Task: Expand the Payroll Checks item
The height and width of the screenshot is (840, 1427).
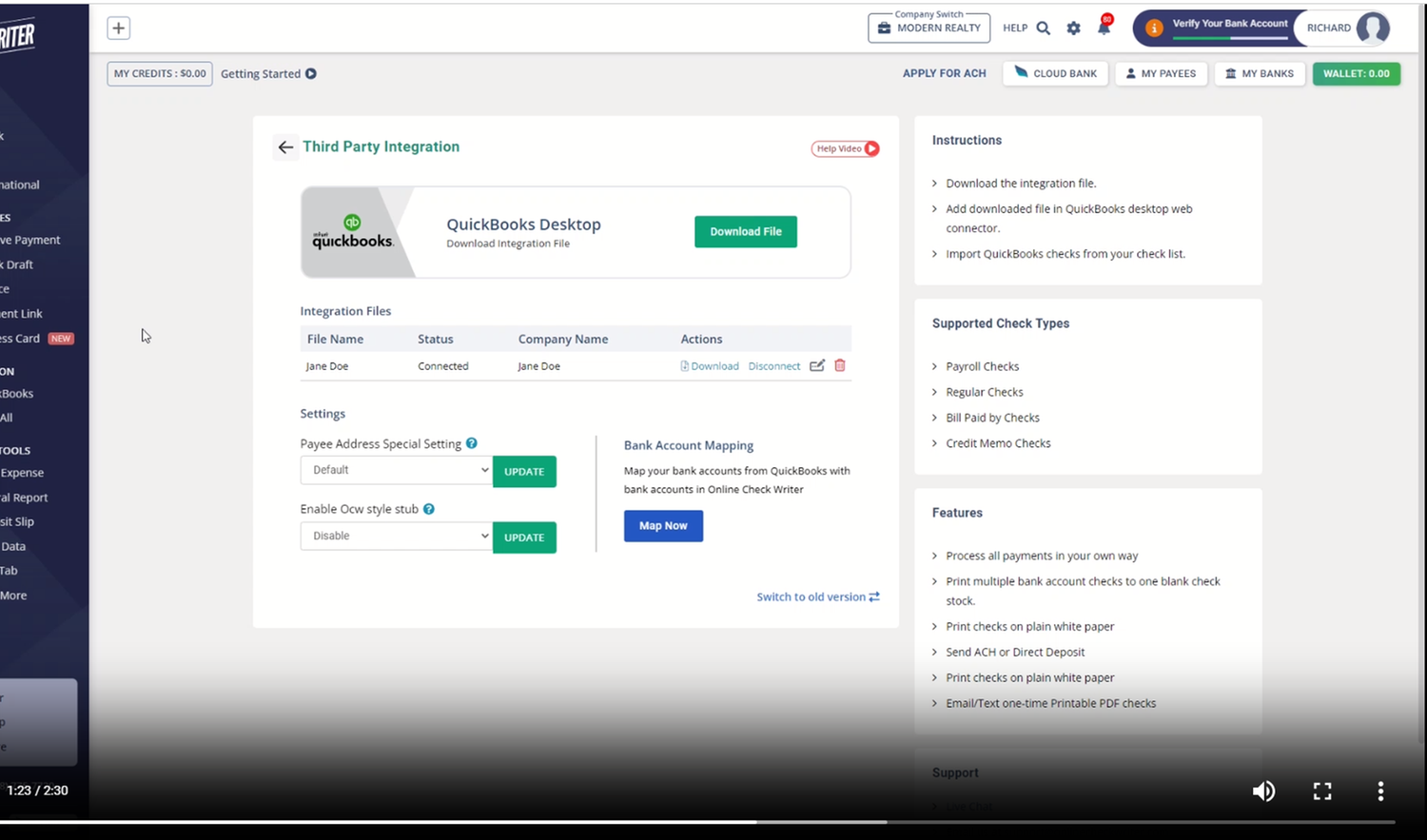Action: click(x=982, y=367)
